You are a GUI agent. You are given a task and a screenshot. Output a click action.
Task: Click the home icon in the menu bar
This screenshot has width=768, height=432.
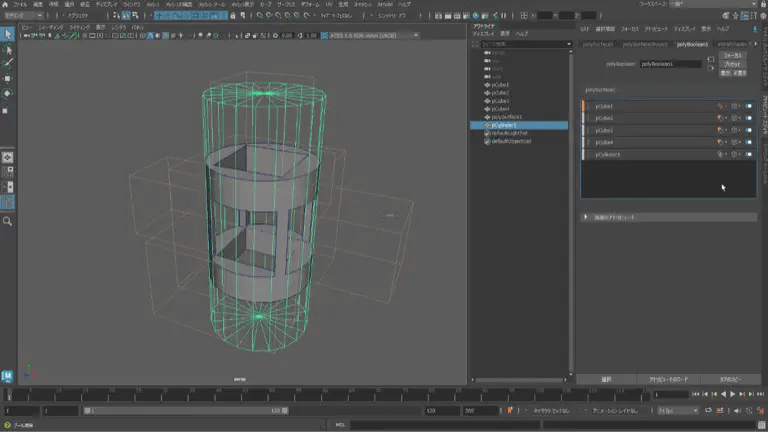(x=5, y=4)
